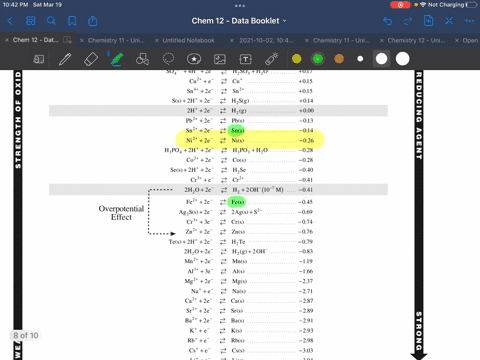
Task: Select the Chem 12 - Dat tab
Action: pos(35,40)
